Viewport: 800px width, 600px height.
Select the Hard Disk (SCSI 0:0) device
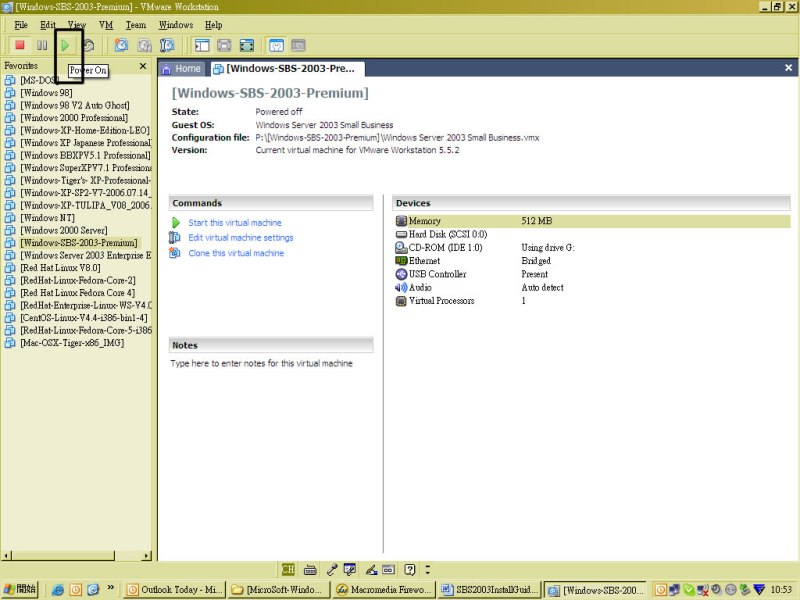(447, 234)
